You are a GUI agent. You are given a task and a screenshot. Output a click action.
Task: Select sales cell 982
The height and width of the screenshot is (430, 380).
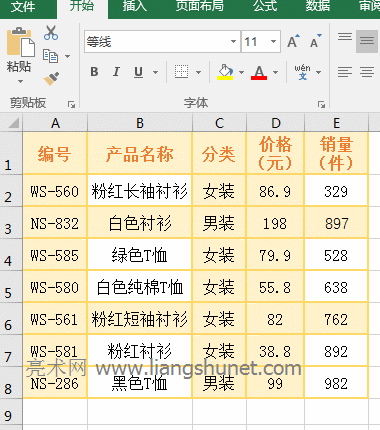336,383
